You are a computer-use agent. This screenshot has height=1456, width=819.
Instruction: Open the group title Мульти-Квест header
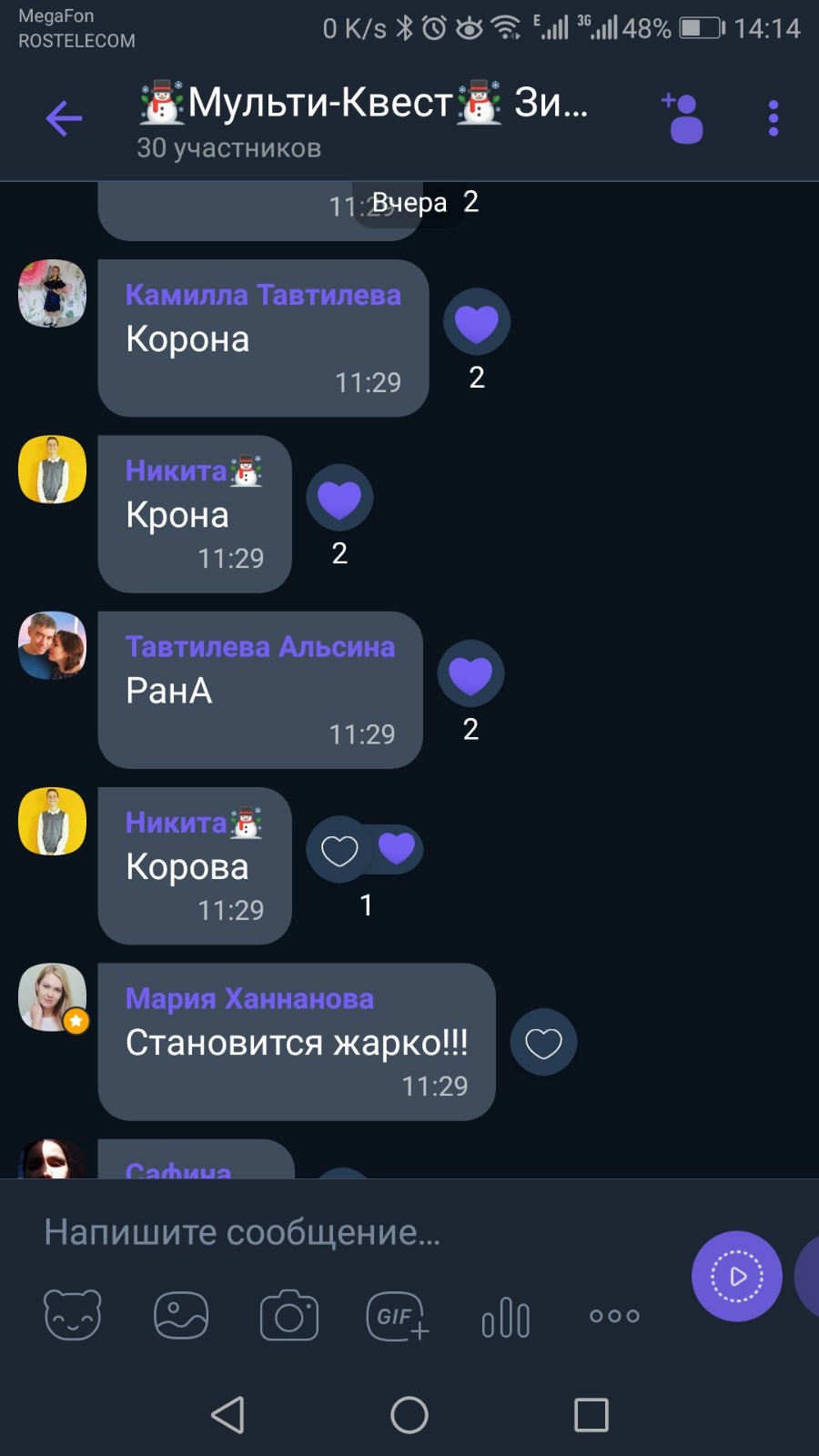364,103
